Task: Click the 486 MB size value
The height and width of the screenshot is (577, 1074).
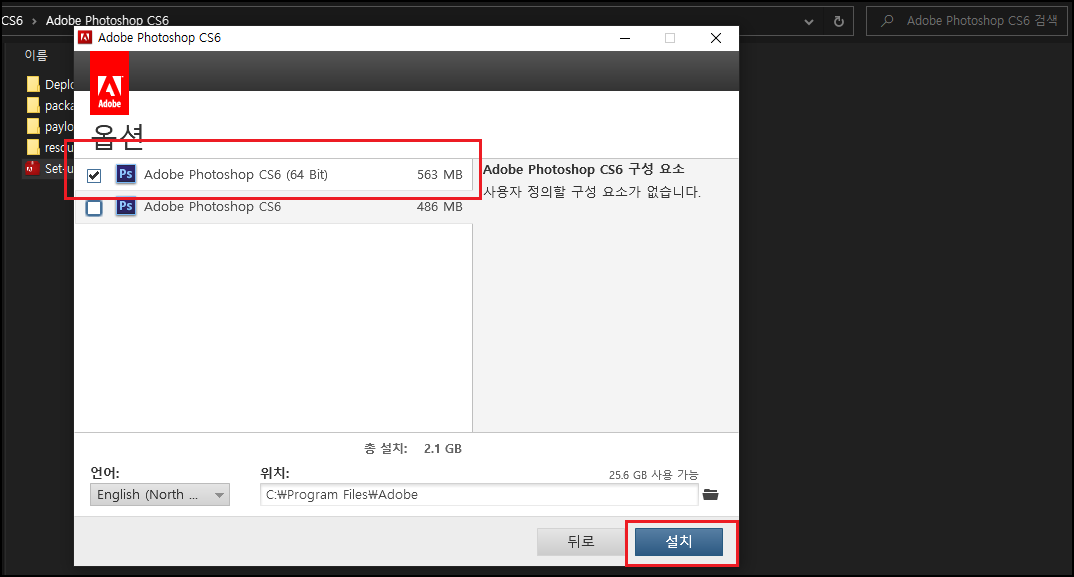Action: 440,206
